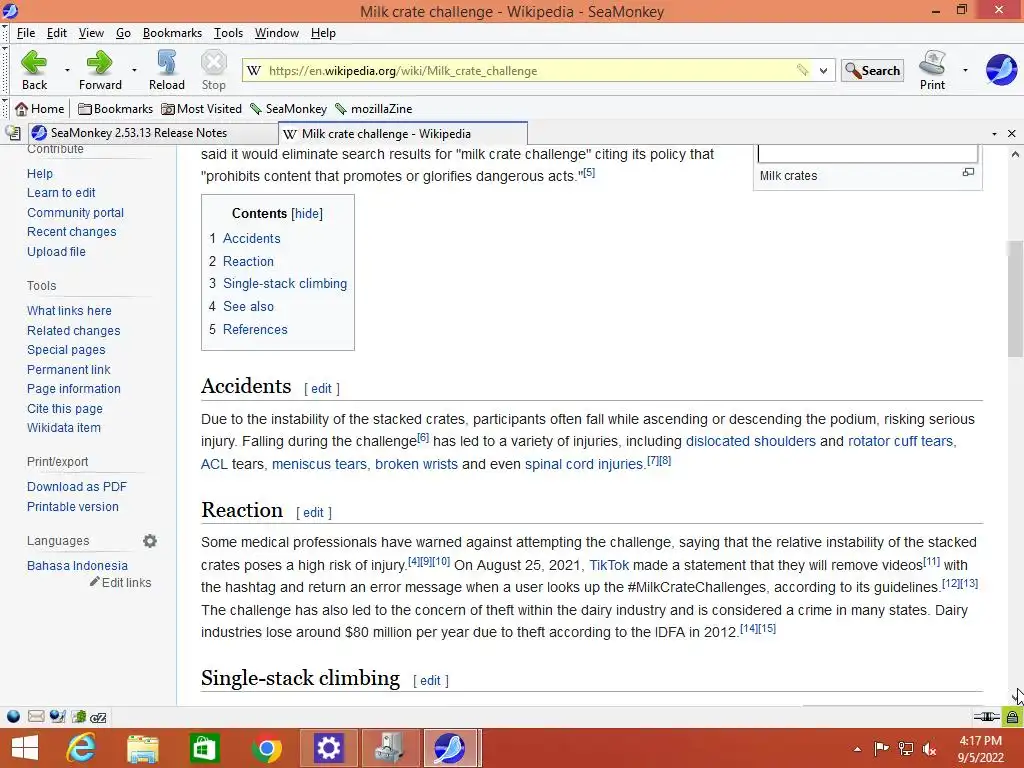1024x768 pixels.
Task: Click the vertical scrollbar thumb
Action: pyautogui.click(x=1015, y=299)
